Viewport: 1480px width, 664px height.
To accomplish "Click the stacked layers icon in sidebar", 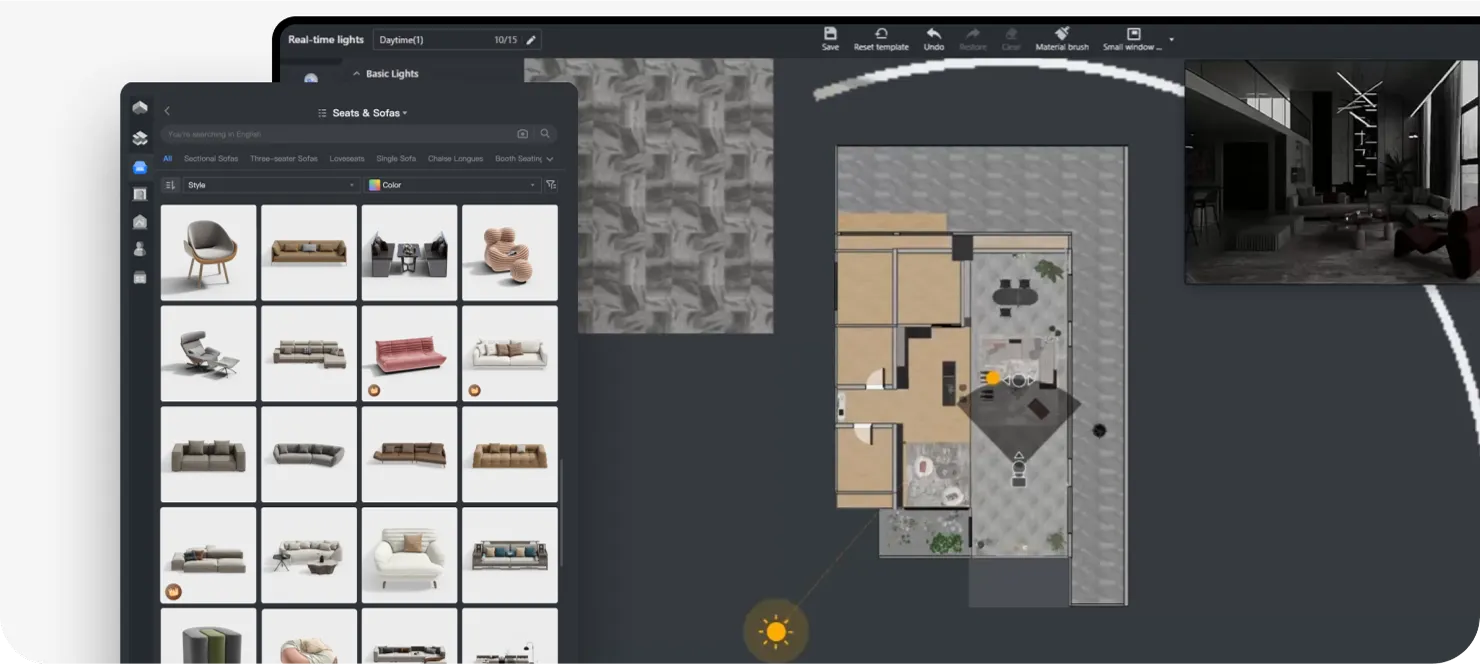I will pos(140,138).
